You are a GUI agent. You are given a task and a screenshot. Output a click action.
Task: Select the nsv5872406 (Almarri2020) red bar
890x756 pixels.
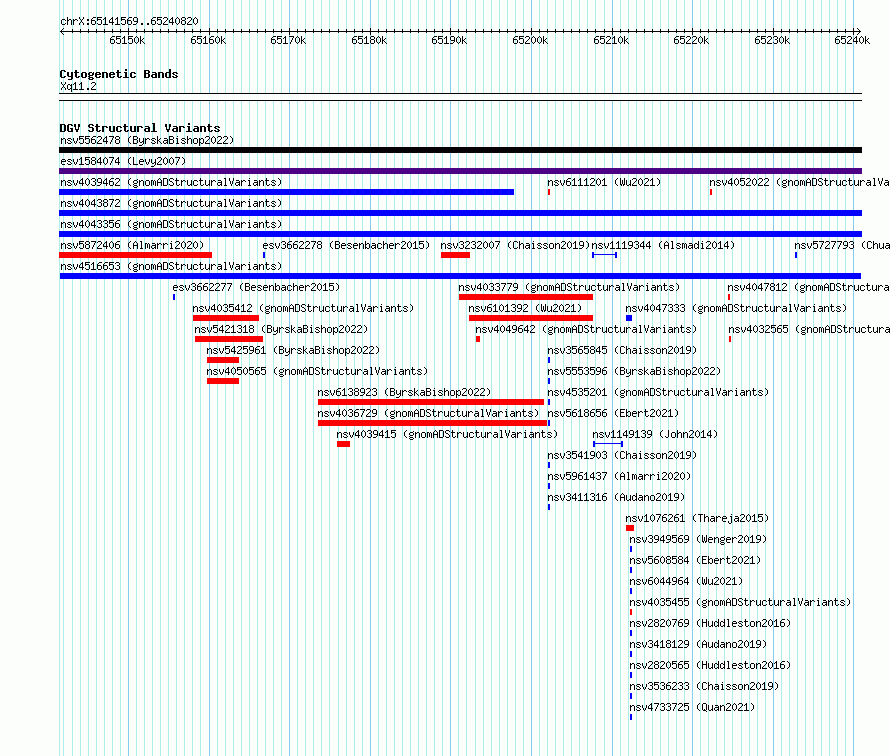click(136, 255)
